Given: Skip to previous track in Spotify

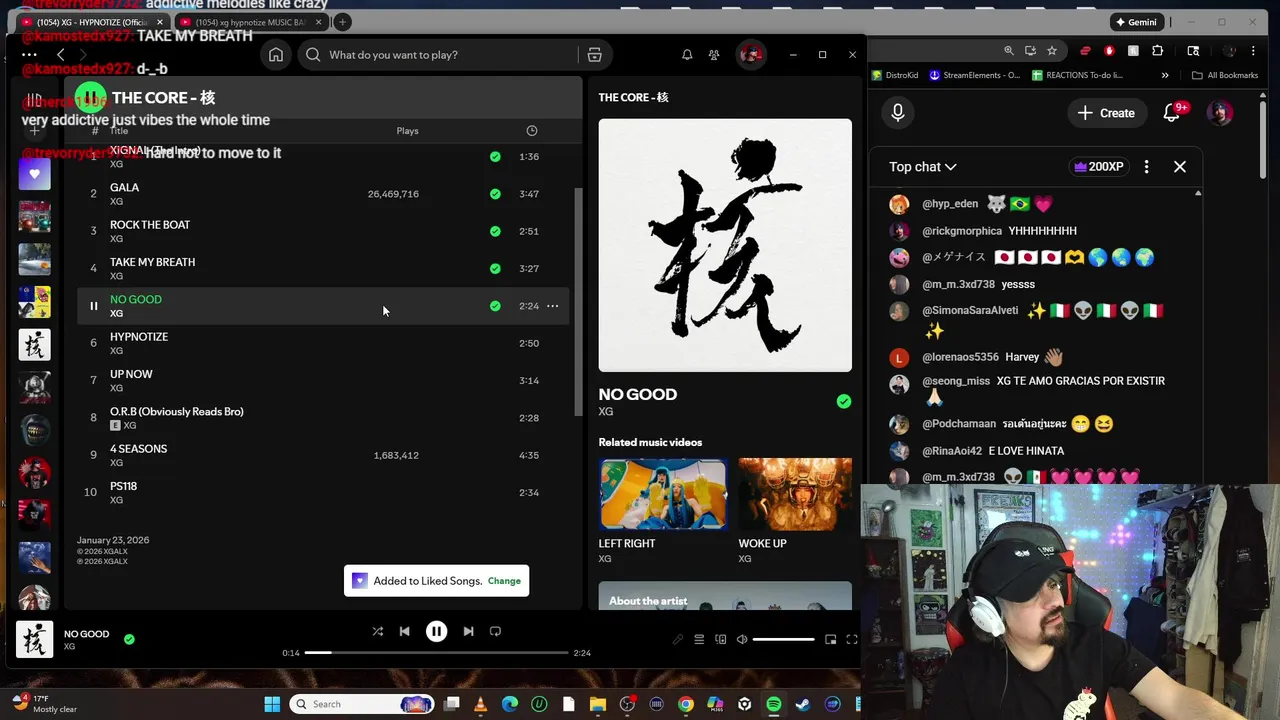Looking at the screenshot, I should (404, 631).
